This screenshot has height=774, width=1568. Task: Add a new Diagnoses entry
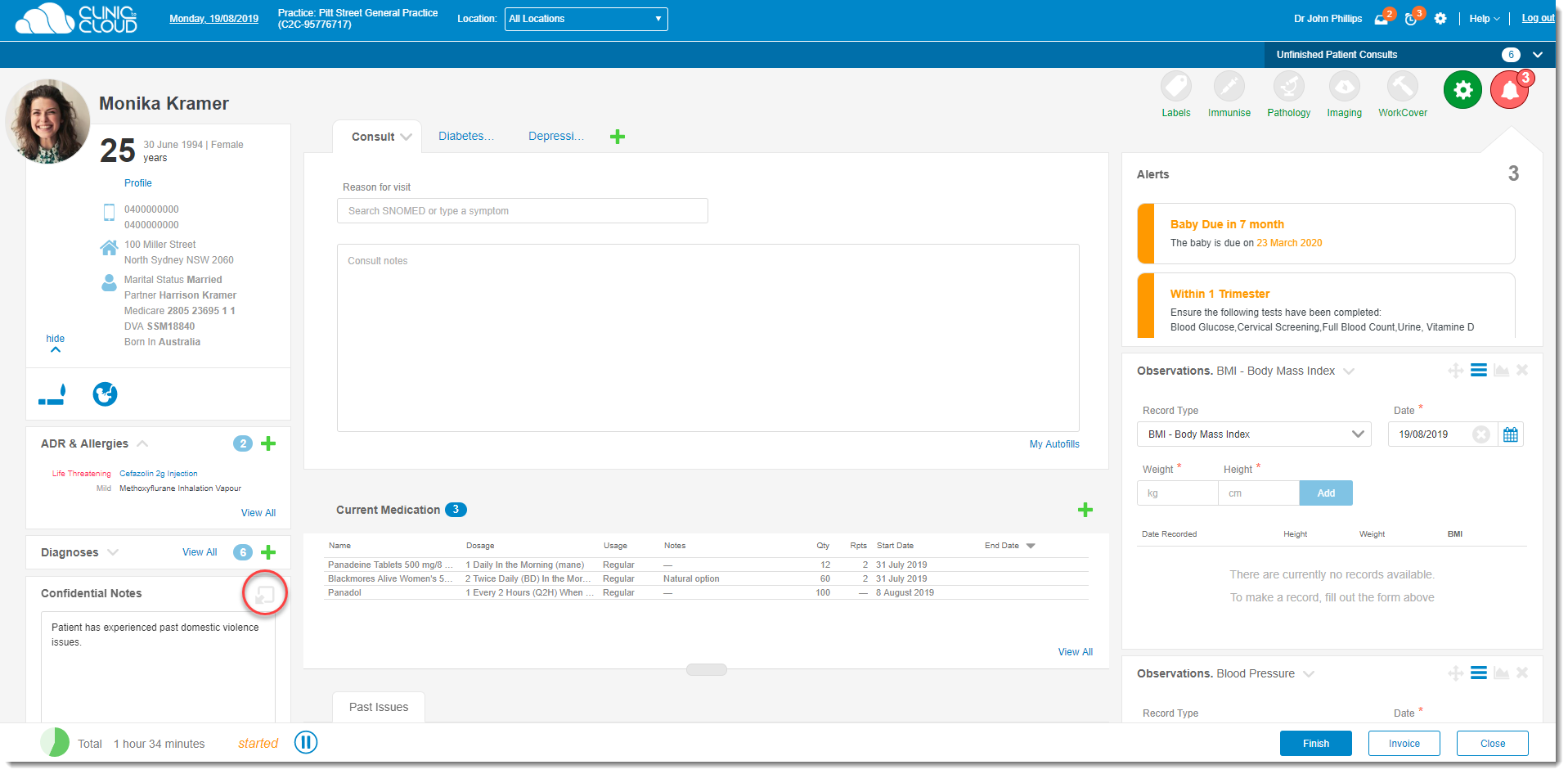(x=268, y=552)
